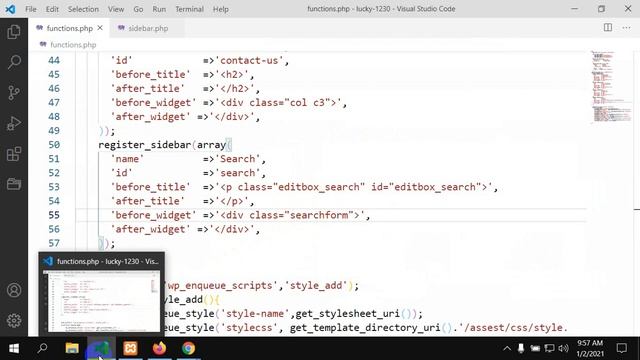The width and height of the screenshot is (640, 360).
Task: Click the closing bracket on line 57
Action: (x=101, y=243)
